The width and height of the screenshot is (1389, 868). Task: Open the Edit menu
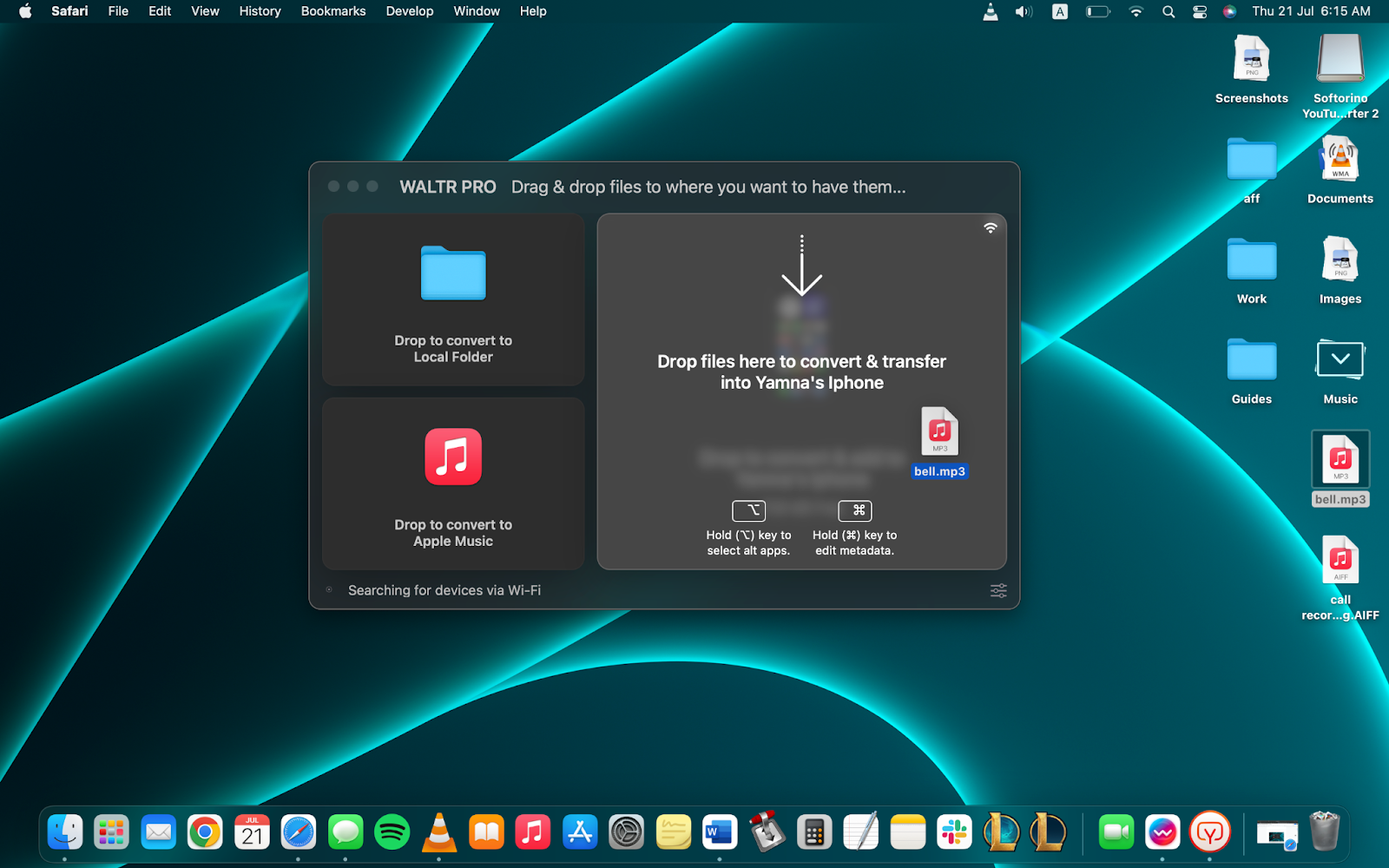click(x=160, y=11)
